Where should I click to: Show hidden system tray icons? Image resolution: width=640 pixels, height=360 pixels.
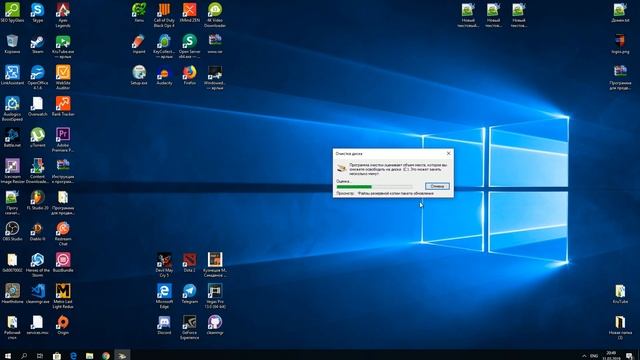tap(584, 356)
